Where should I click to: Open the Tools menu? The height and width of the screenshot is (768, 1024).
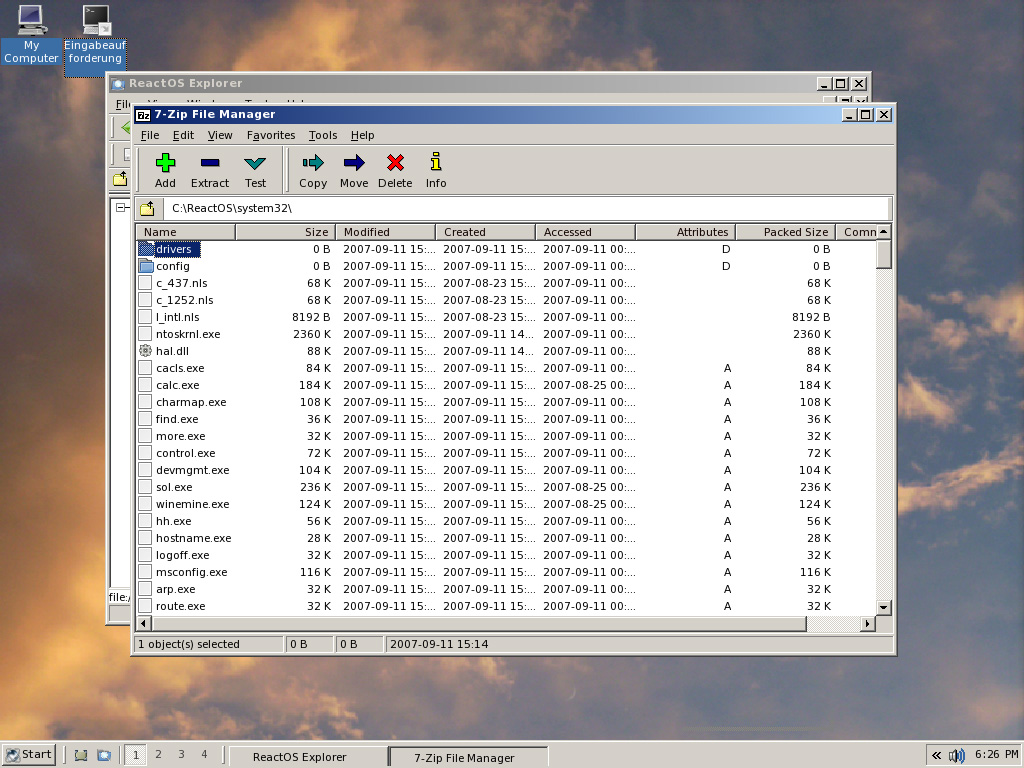click(323, 135)
